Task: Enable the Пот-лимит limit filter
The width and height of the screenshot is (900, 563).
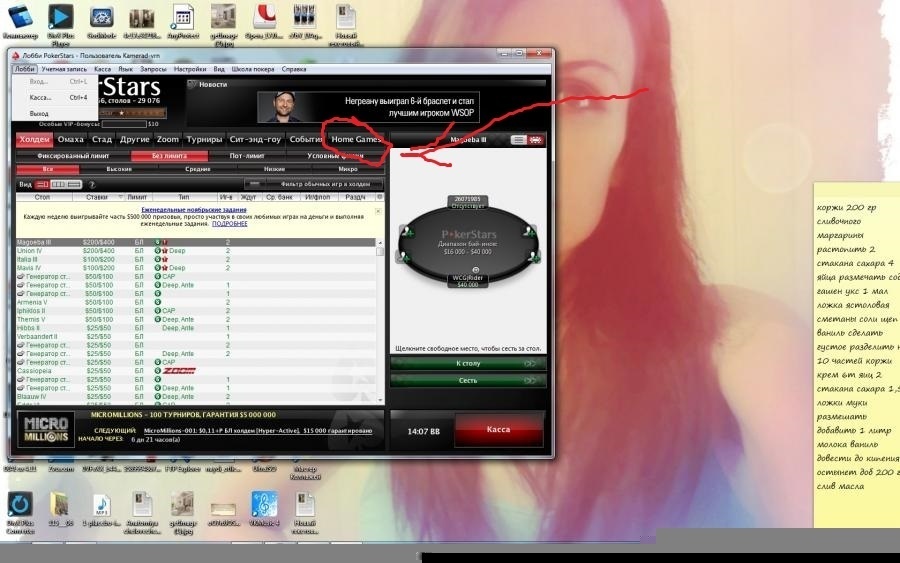Action: pyautogui.click(x=247, y=156)
